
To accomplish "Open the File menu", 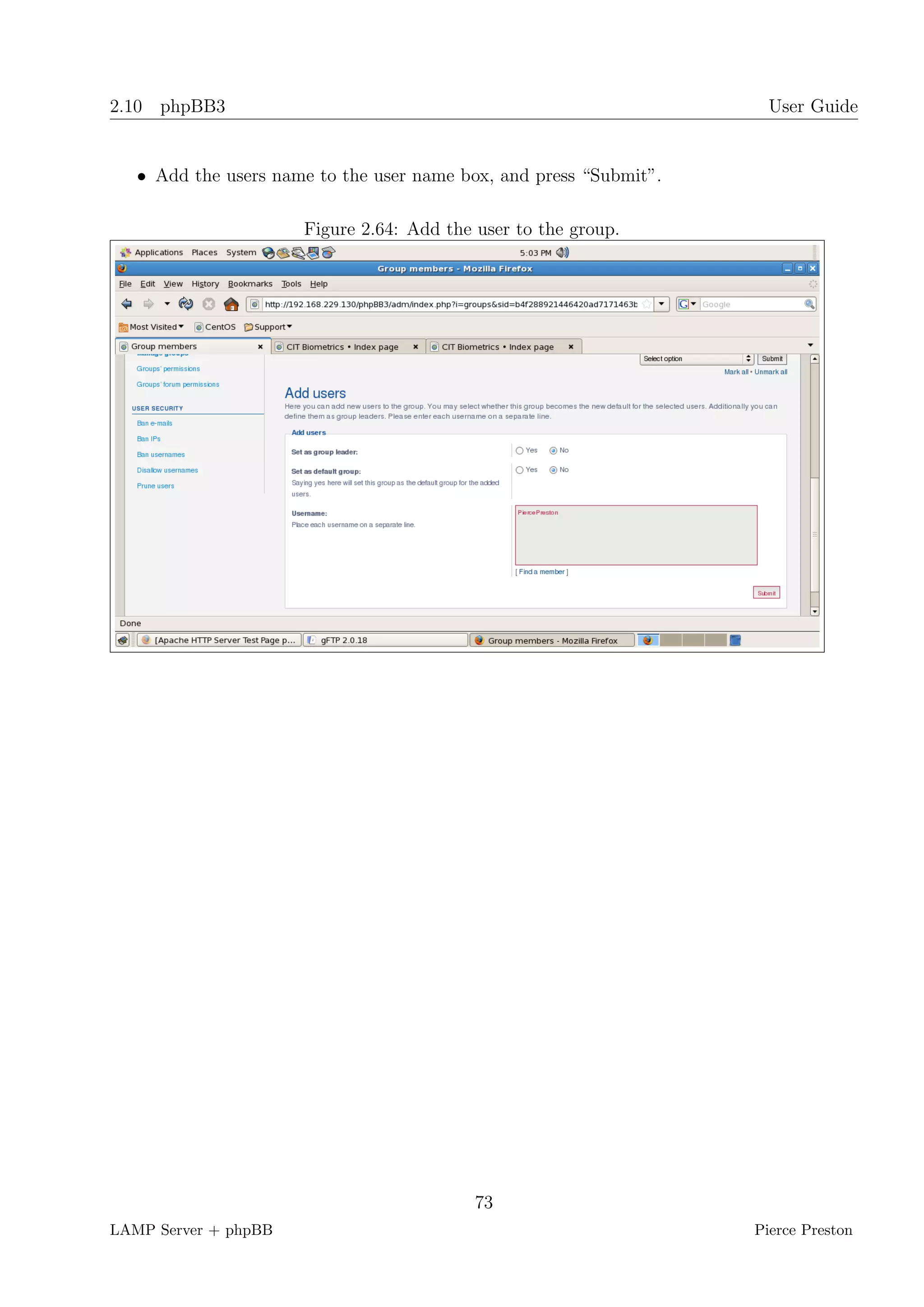I will pyautogui.click(x=125, y=283).
